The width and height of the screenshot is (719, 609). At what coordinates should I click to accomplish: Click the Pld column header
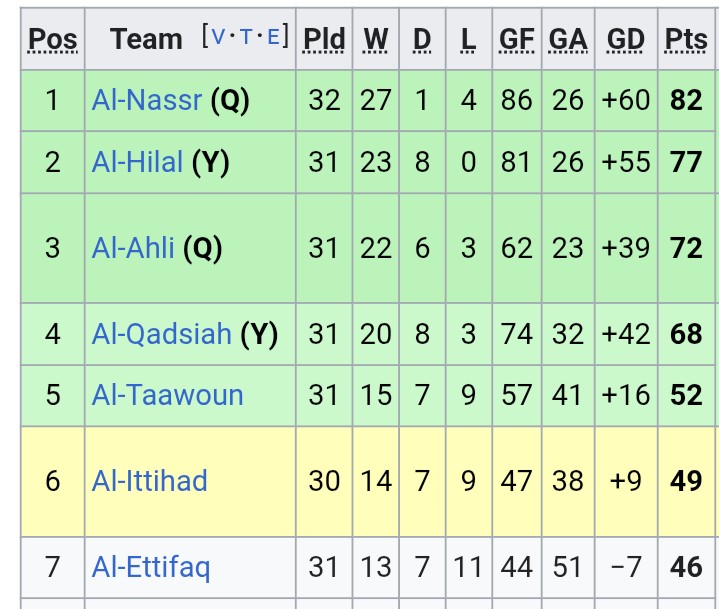[324, 39]
